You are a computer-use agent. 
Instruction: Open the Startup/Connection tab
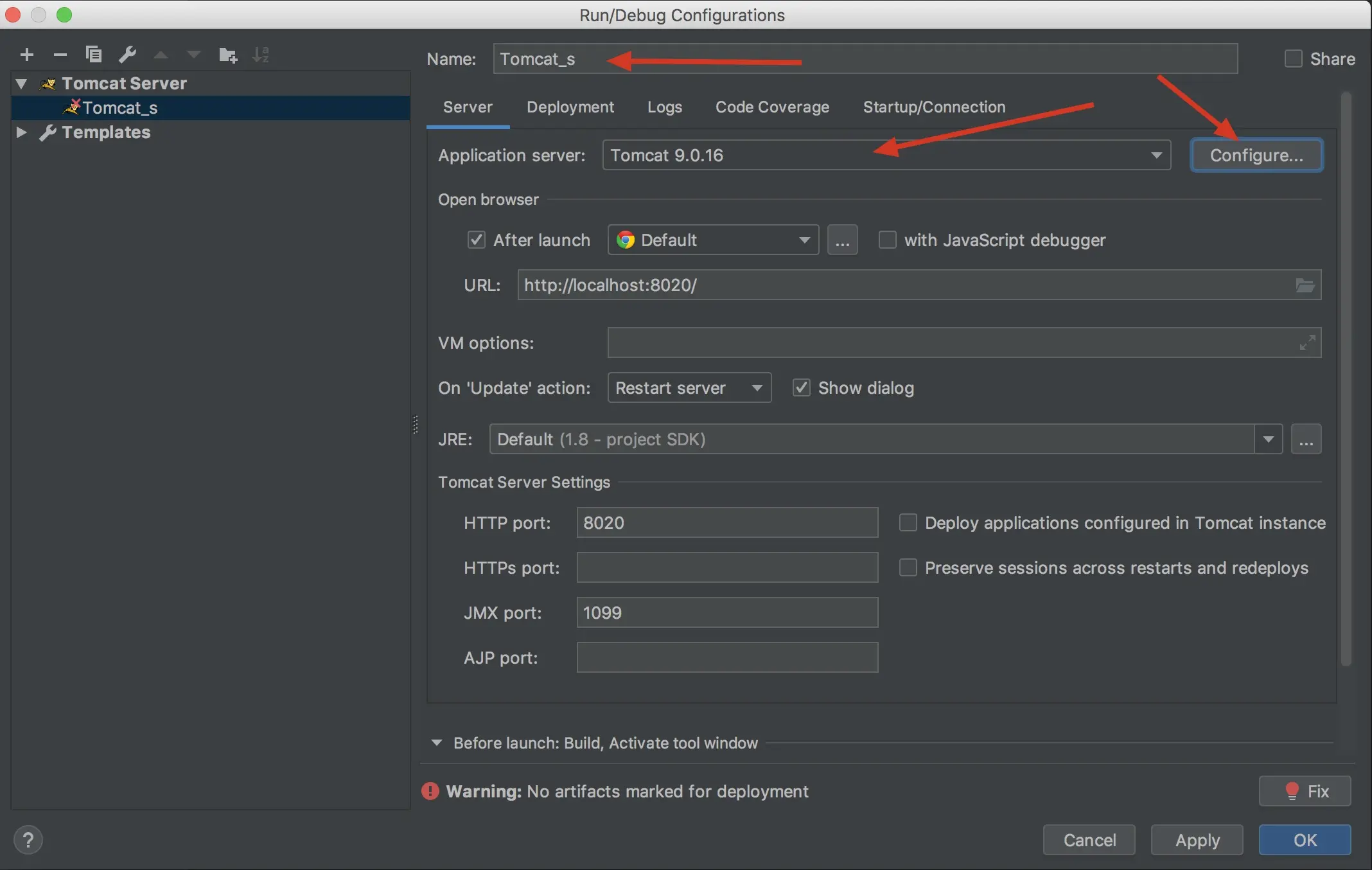pyautogui.click(x=934, y=107)
